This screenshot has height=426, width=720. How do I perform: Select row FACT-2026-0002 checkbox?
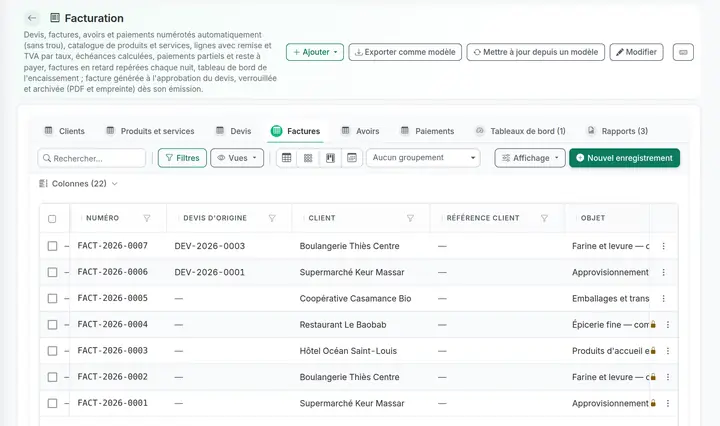[52, 377]
